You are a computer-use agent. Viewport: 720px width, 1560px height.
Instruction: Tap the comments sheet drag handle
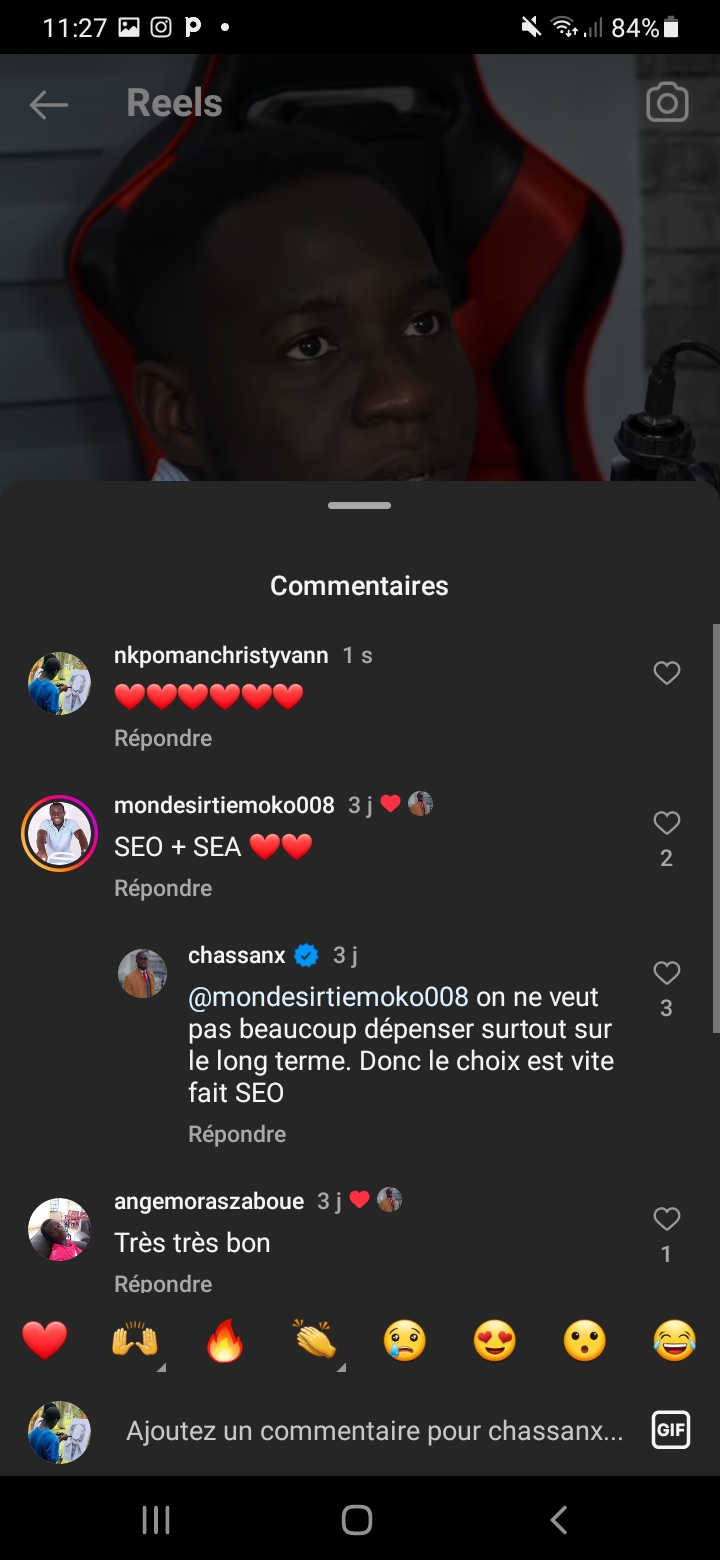point(359,506)
